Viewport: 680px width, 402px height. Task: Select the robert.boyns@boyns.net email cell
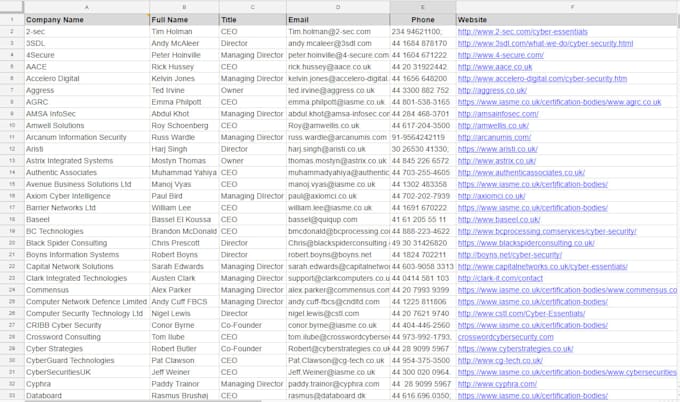pyautogui.click(x=338, y=255)
